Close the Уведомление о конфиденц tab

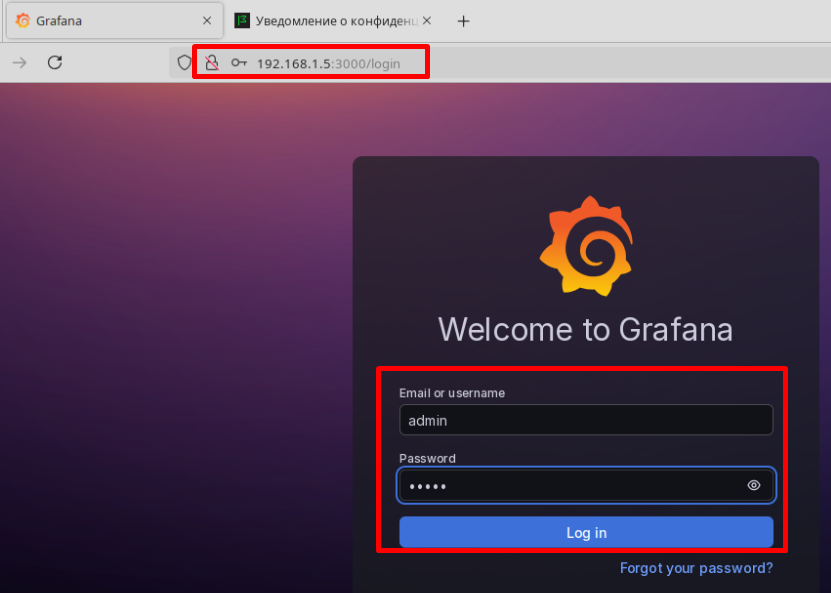[x=426, y=20]
